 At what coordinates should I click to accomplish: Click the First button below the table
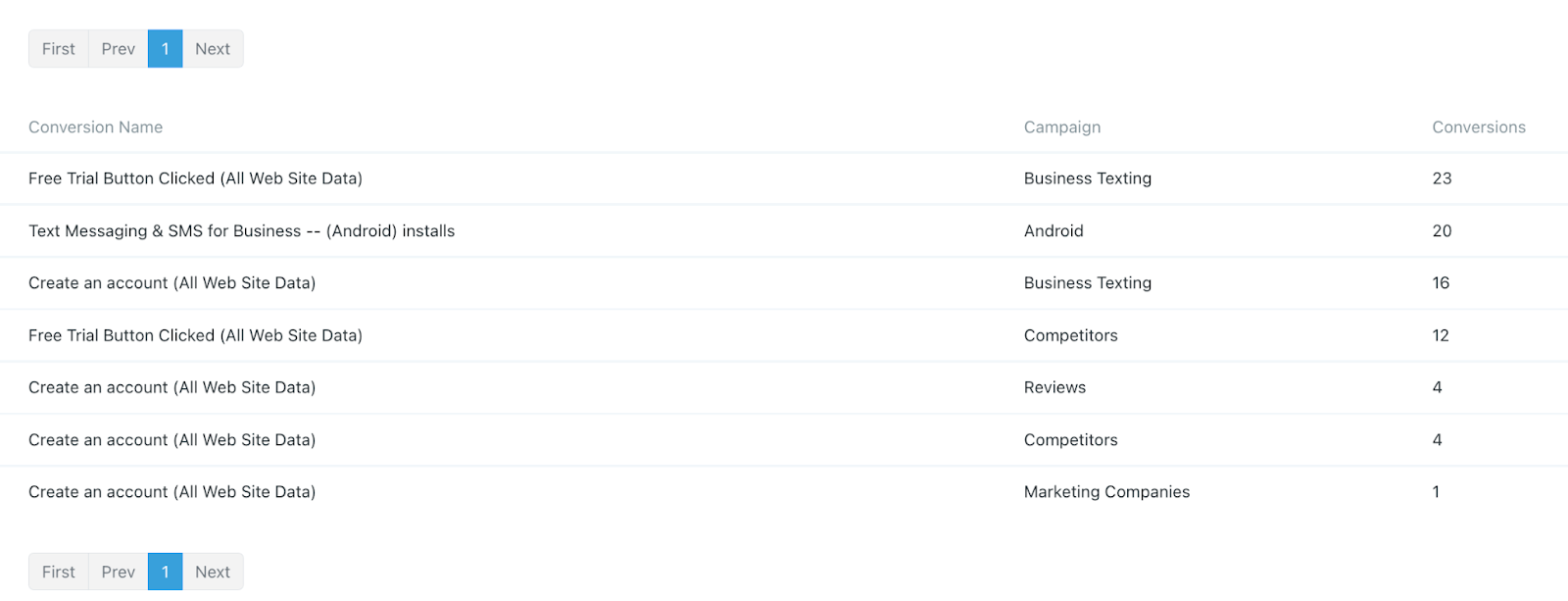coord(59,572)
